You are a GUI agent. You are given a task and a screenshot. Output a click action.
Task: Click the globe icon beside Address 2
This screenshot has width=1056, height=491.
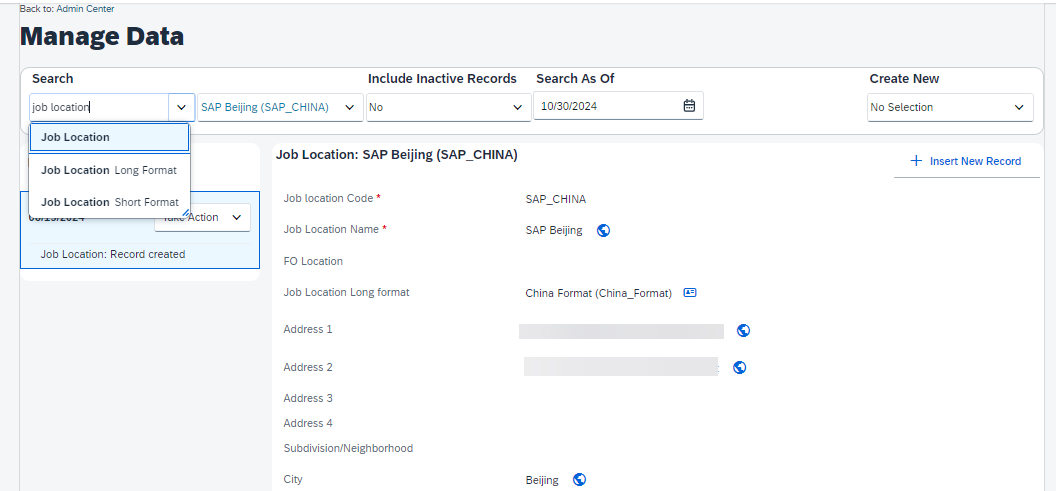pyautogui.click(x=739, y=368)
